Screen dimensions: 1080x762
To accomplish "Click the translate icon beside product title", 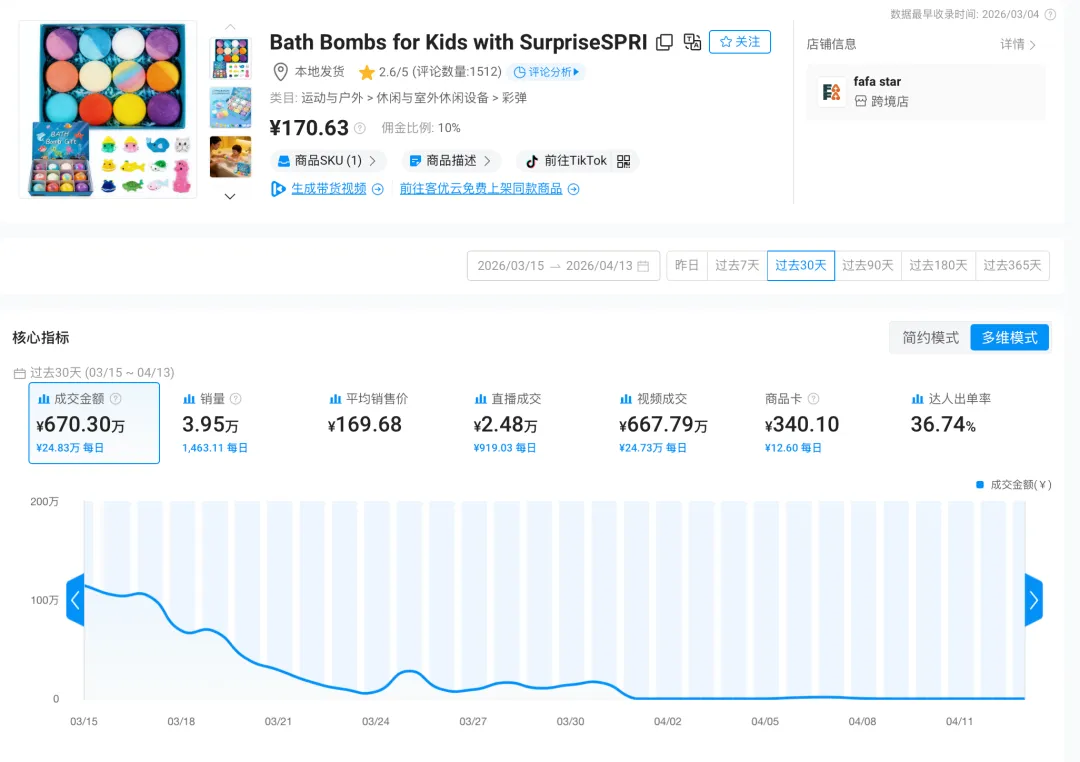I will click(692, 44).
